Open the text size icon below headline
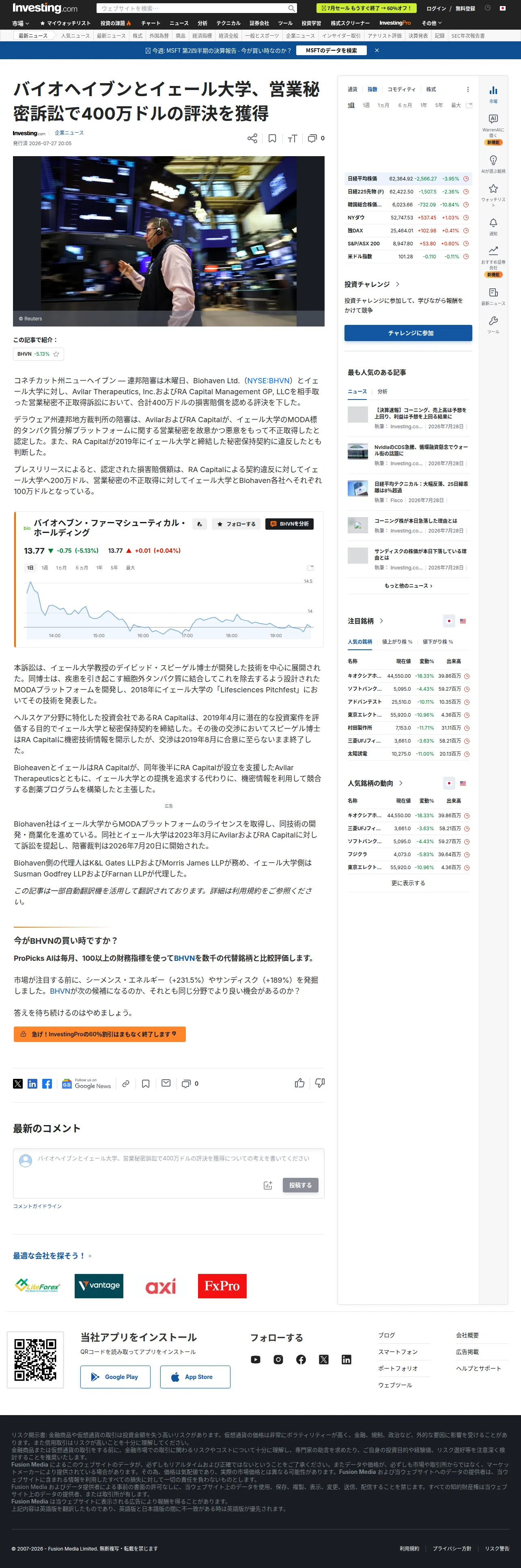The width and height of the screenshot is (521, 1568). pyautogui.click(x=292, y=138)
